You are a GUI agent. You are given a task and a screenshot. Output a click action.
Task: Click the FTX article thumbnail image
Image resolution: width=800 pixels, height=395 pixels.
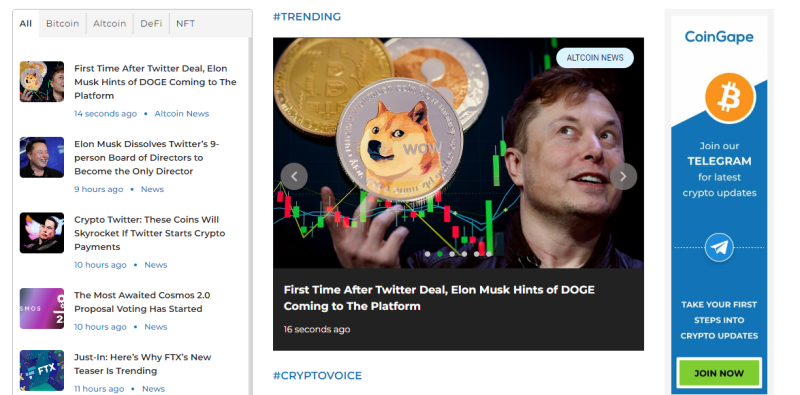[42, 371]
